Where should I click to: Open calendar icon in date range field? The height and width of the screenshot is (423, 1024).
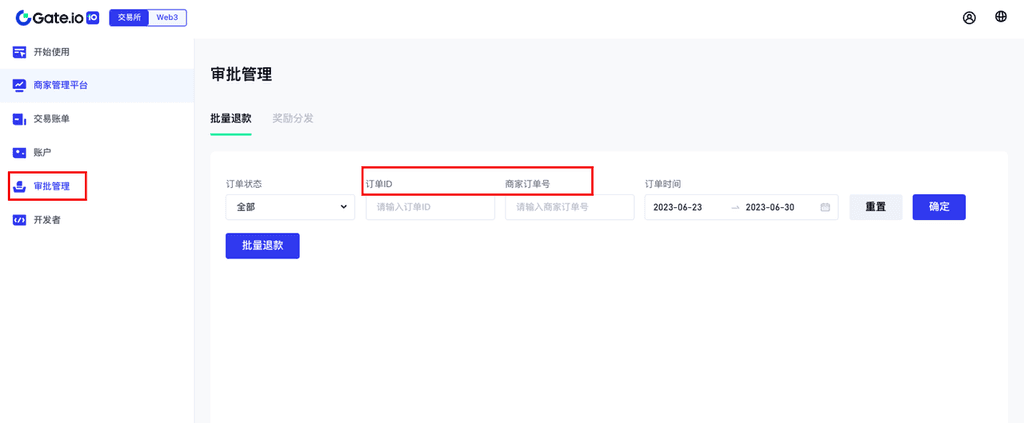(x=825, y=207)
